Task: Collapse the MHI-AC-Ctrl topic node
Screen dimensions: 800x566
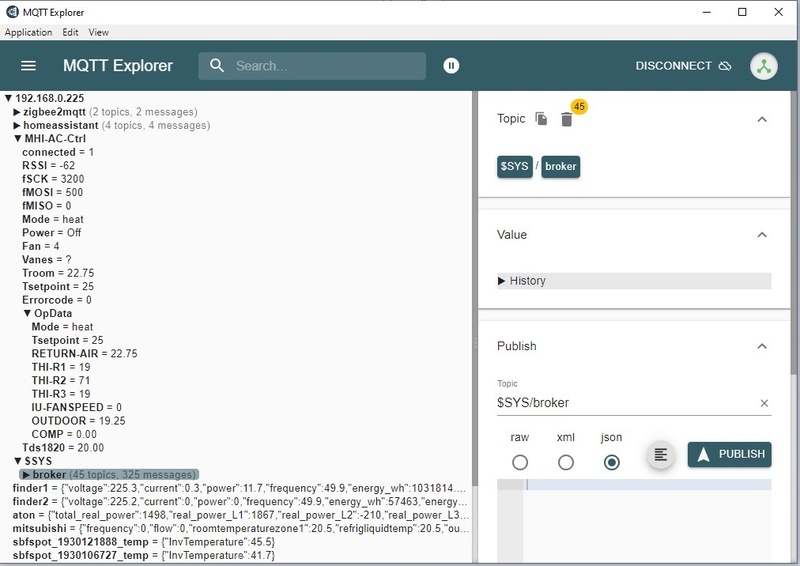Action: tap(18, 138)
